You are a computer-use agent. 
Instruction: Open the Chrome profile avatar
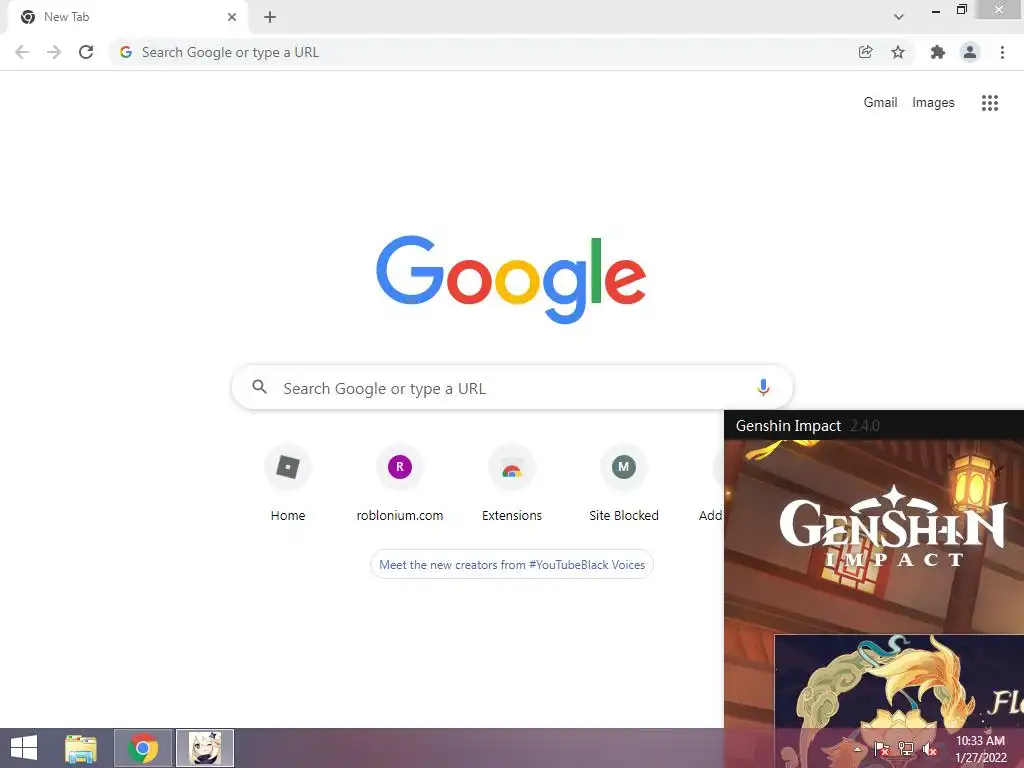click(x=970, y=52)
